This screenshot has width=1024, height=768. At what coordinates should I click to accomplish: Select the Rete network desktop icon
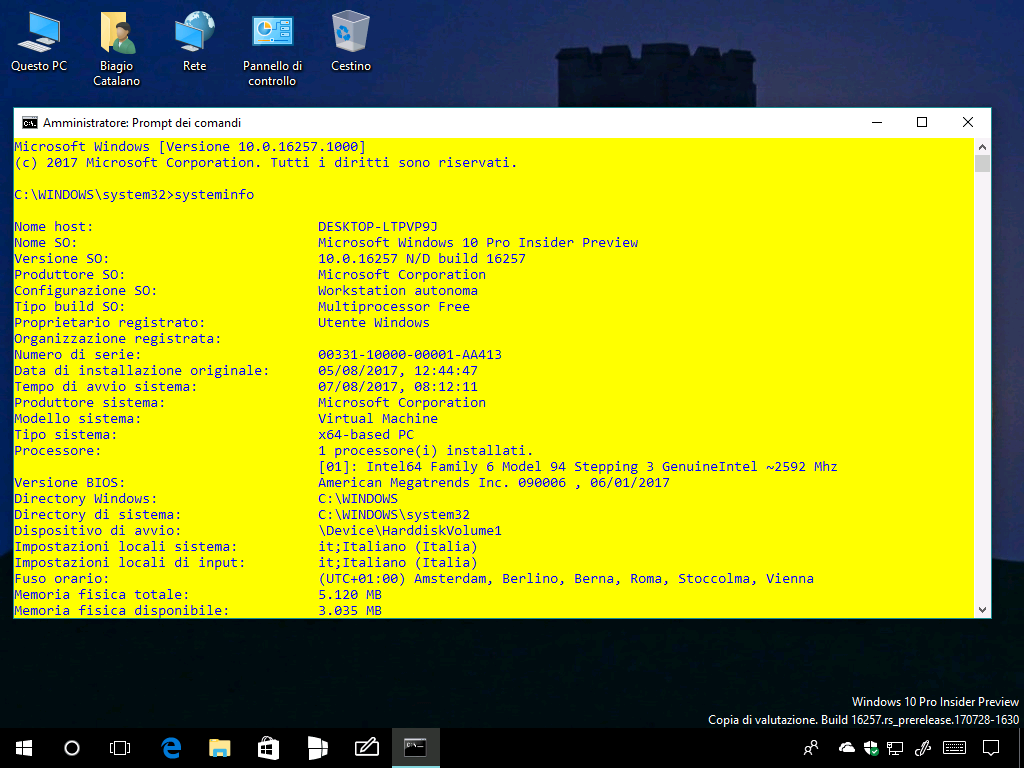point(195,40)
